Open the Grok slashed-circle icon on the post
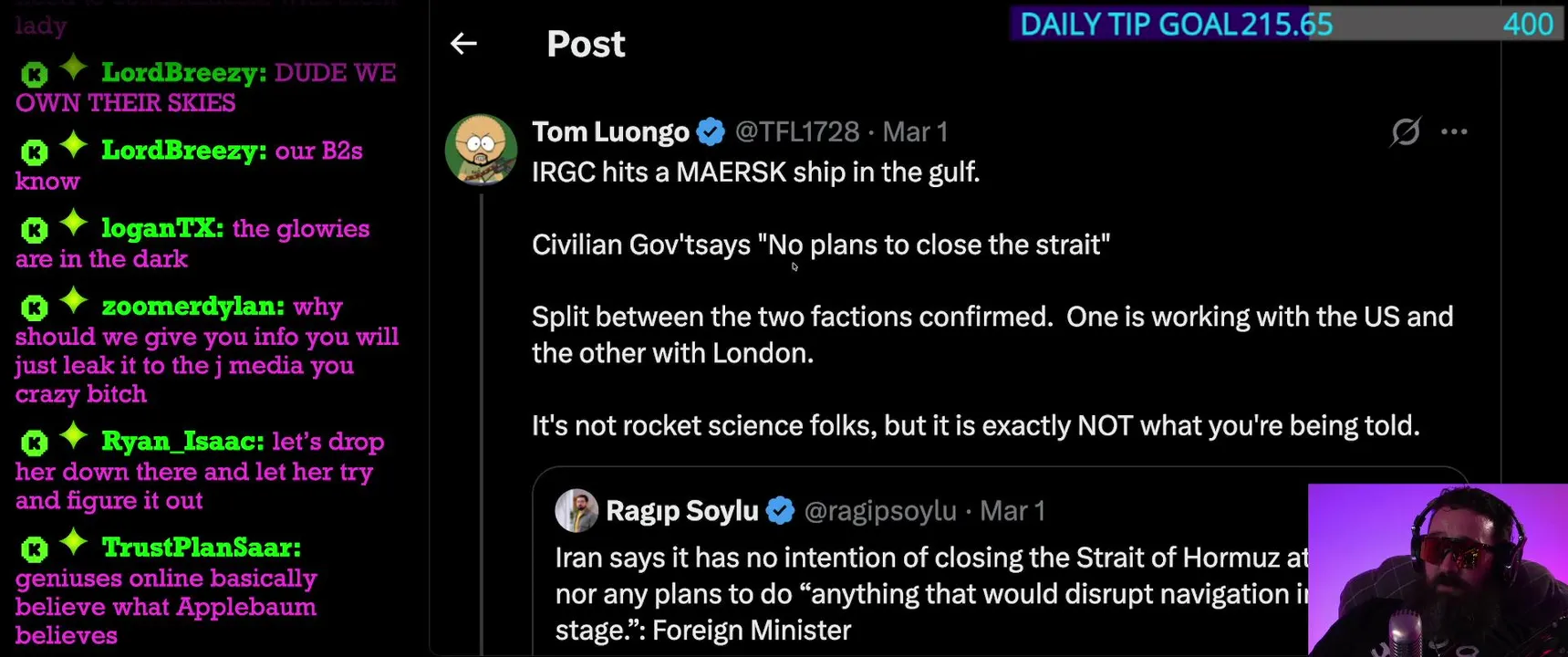Viewport: 1568px width, 657px height. coord(1406,132)
